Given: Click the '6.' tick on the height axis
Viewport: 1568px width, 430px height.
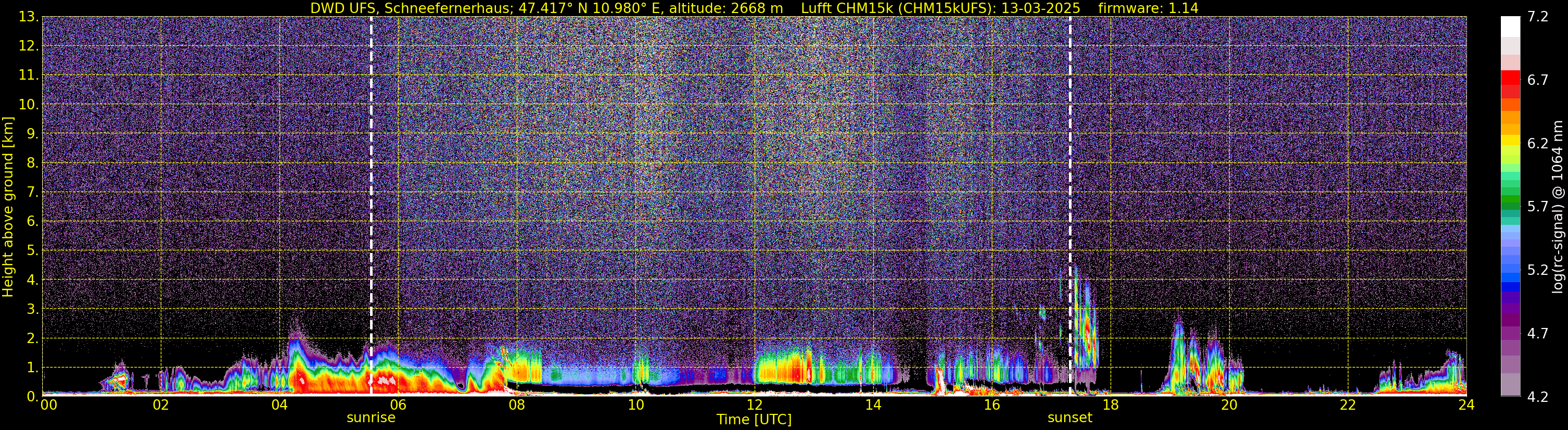Looking at the screenshot, I should point(32,222).
